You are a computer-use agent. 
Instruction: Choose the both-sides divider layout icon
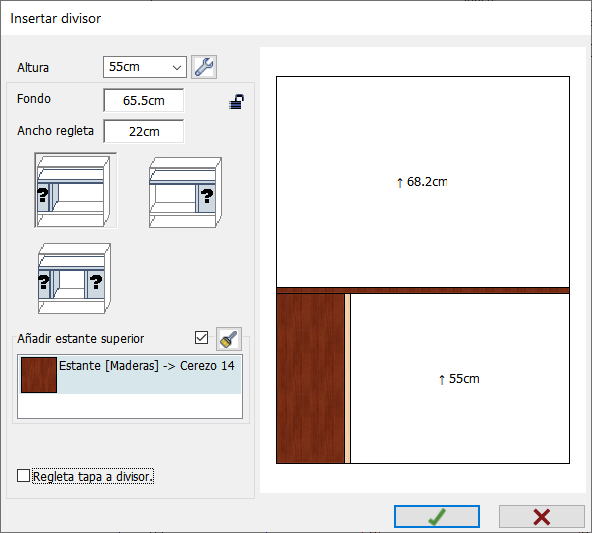click(74, 279)
